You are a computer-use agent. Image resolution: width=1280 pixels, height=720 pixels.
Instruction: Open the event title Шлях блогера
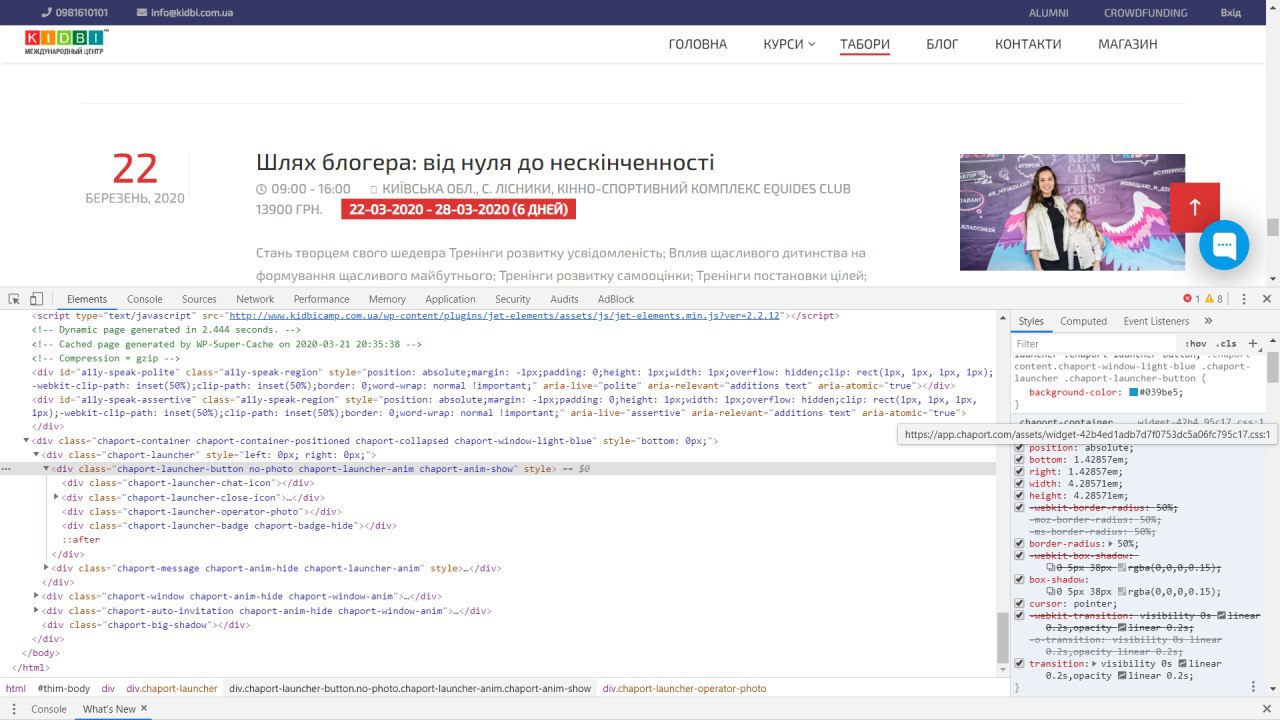(485, 162)
